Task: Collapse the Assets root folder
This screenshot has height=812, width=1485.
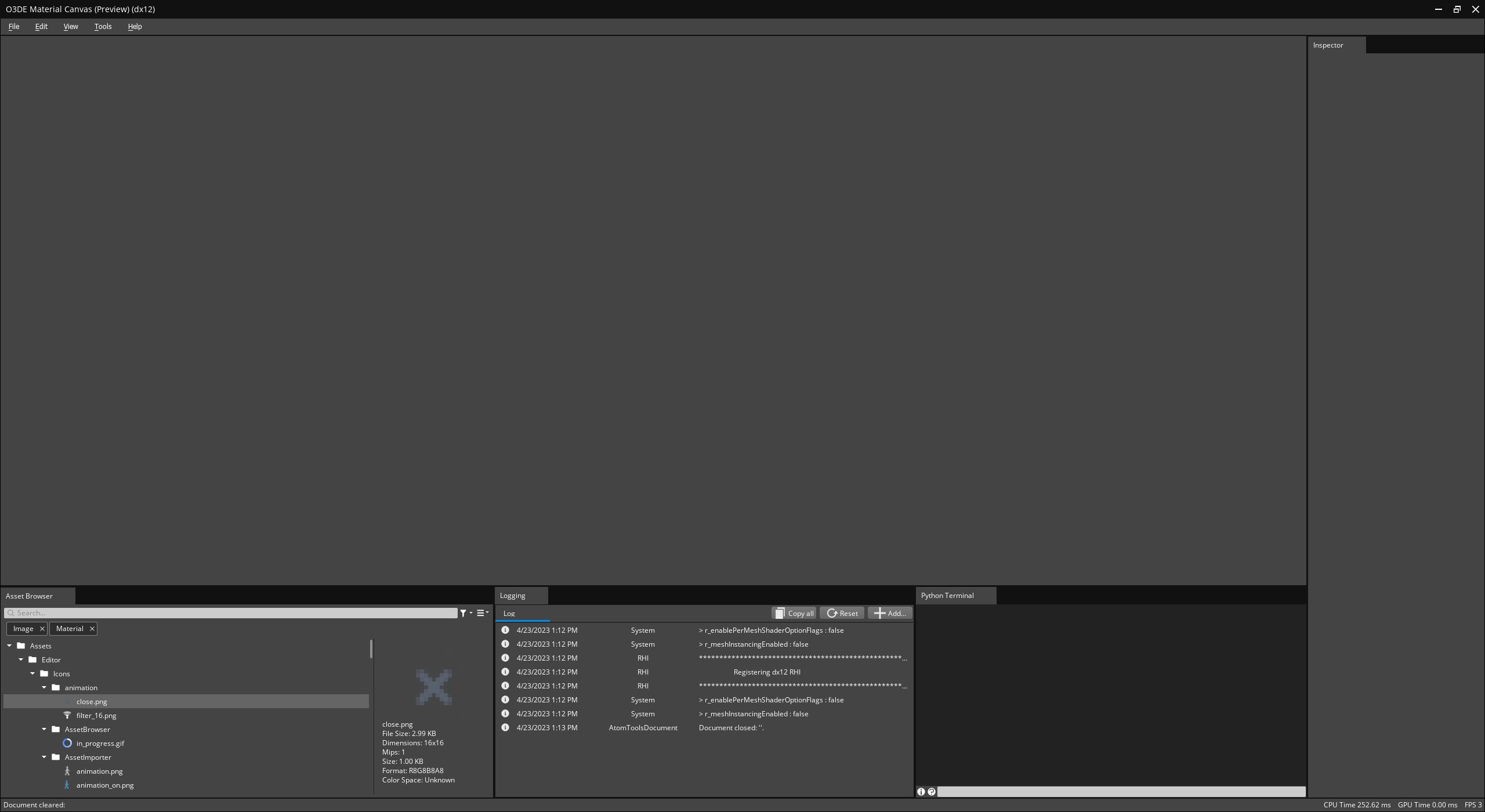Action: (9, 646)
